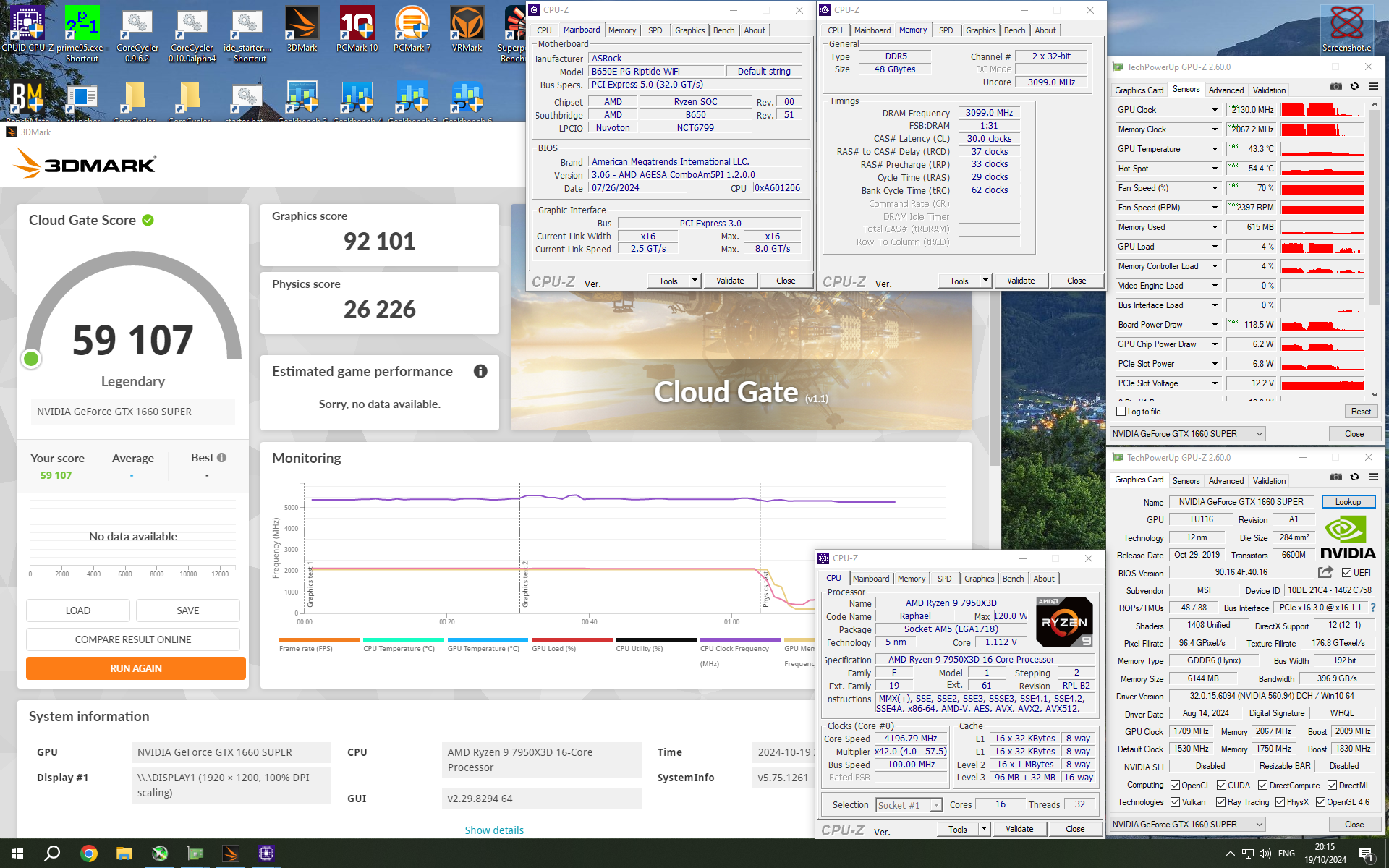This screenshot has height=868, width=1389.
Task: Switch to SPD tab in CPU-Z Mainboard window
Action: coord(655,30)
